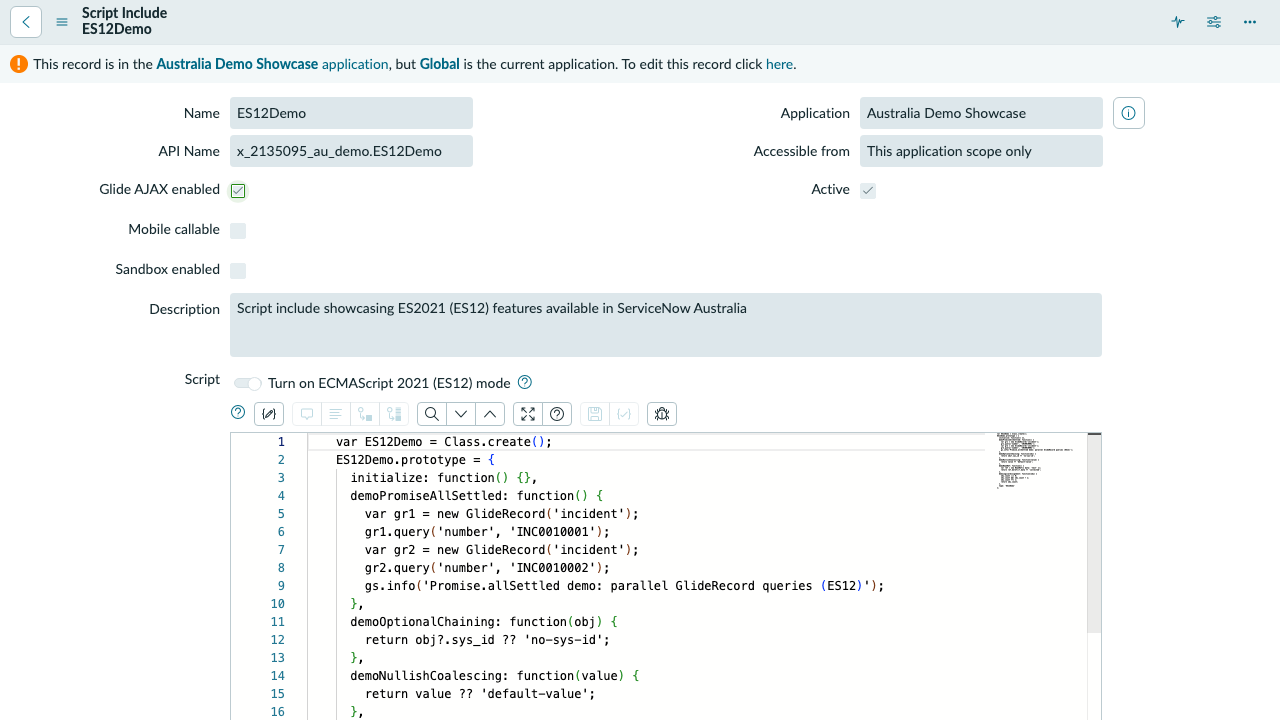Click the format code toolbar icon
The height and width of the screenshot is (720, 1280).
[x=336, y=414]
